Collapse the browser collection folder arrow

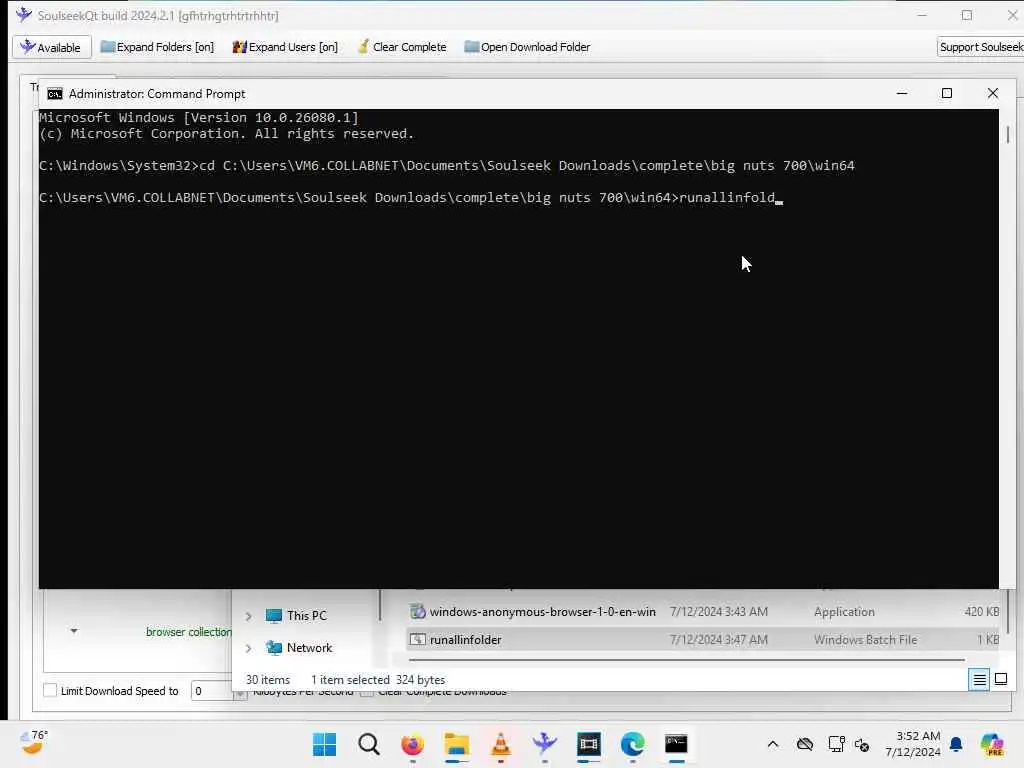[x=74, y=631]
